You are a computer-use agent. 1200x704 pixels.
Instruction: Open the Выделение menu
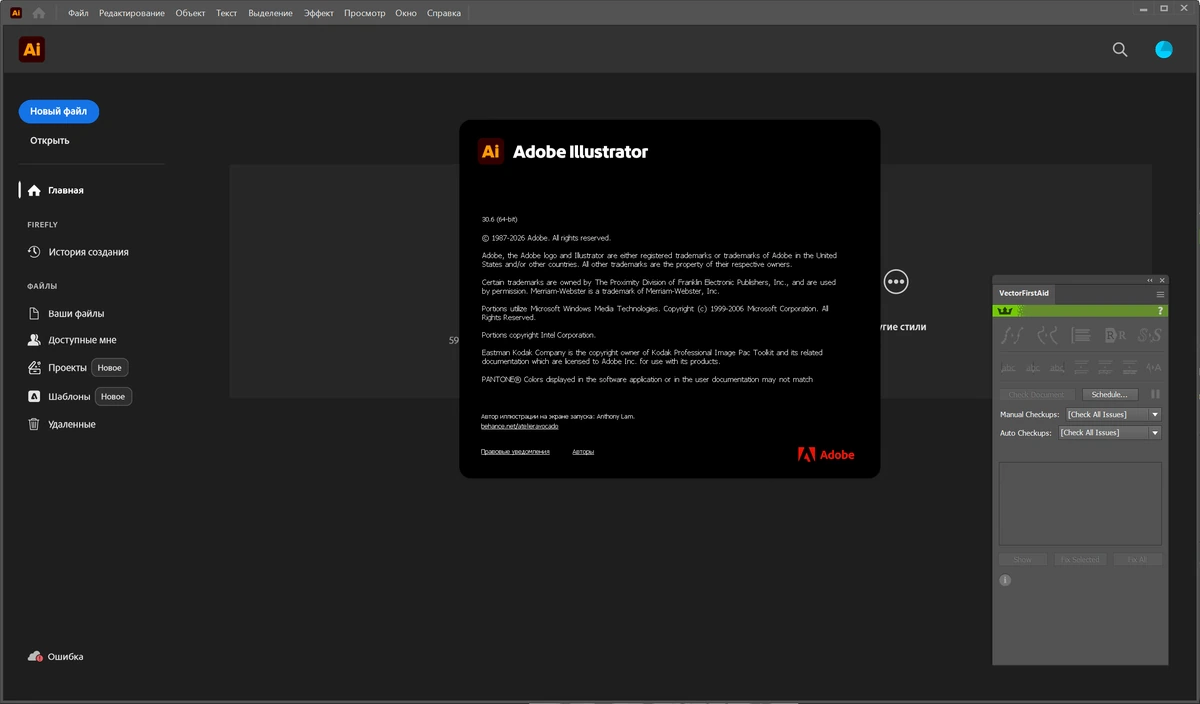(x=270, y=13)
